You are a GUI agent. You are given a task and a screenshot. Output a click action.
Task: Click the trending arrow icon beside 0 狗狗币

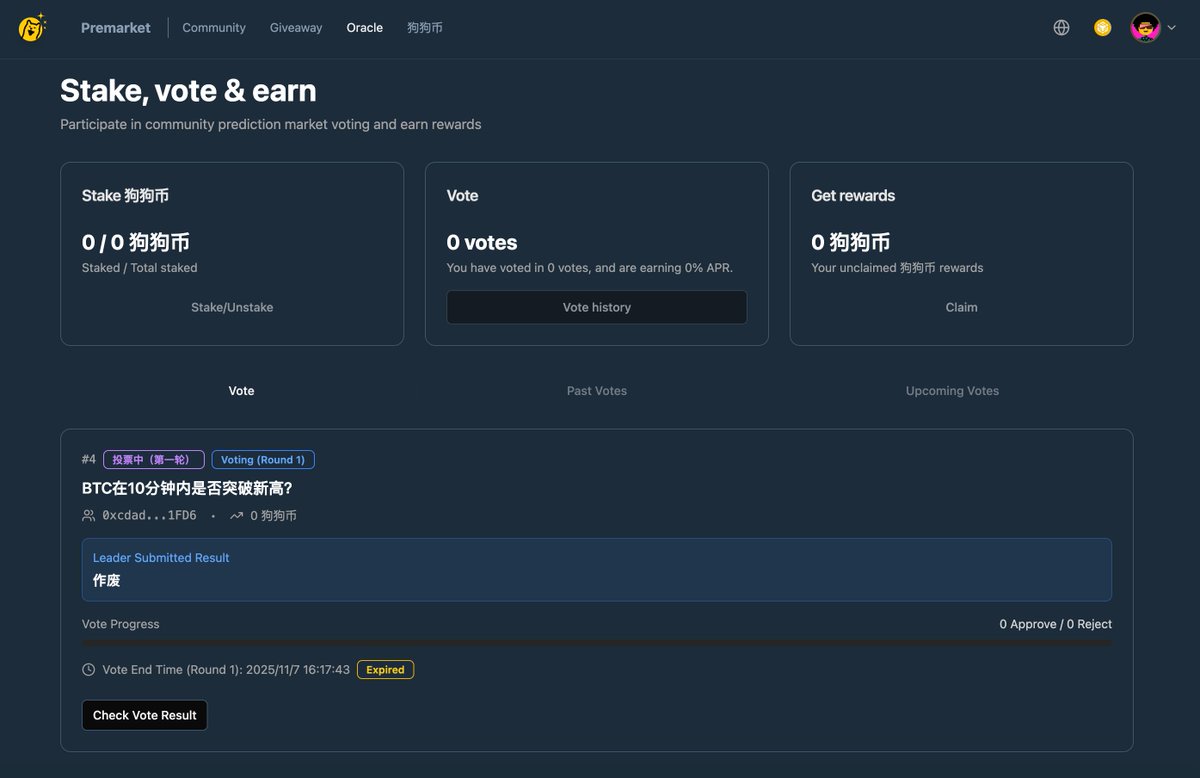tap(236, 516)
